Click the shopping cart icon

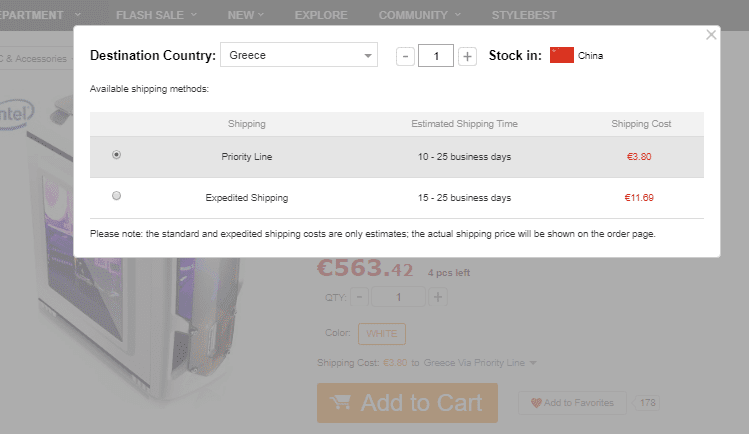[341, 403]
